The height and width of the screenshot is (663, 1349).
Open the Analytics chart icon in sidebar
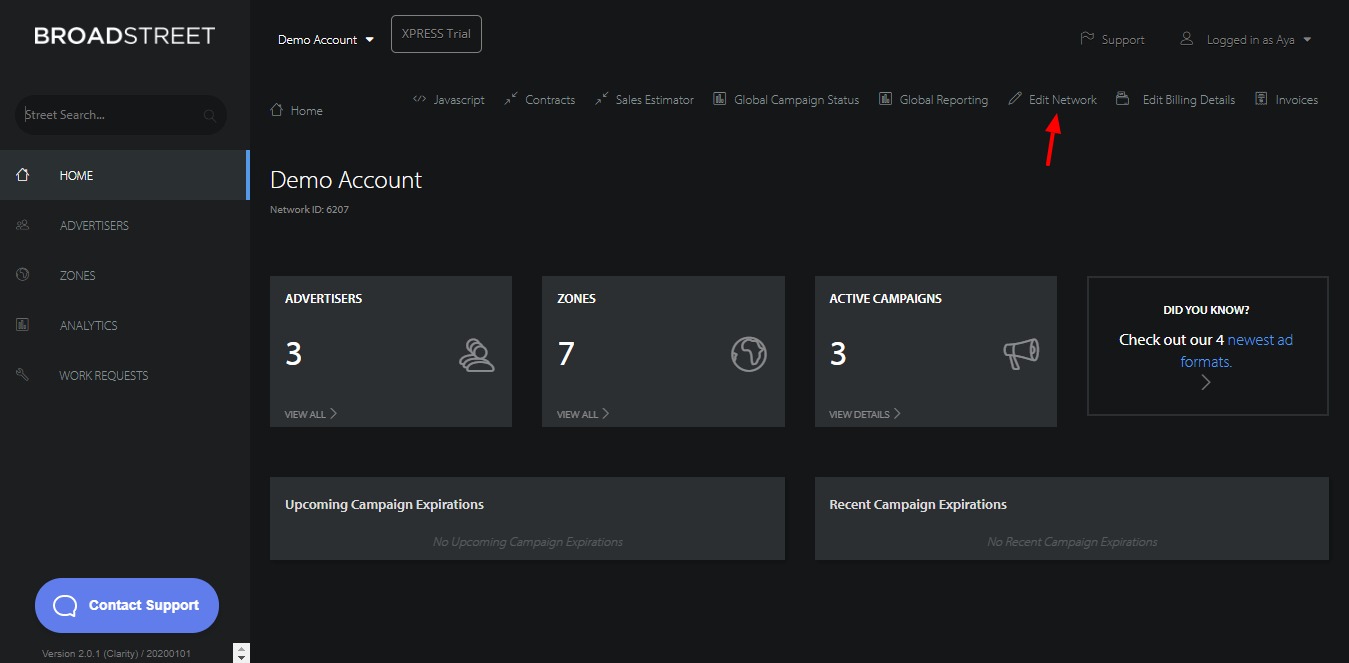(23, 325)
